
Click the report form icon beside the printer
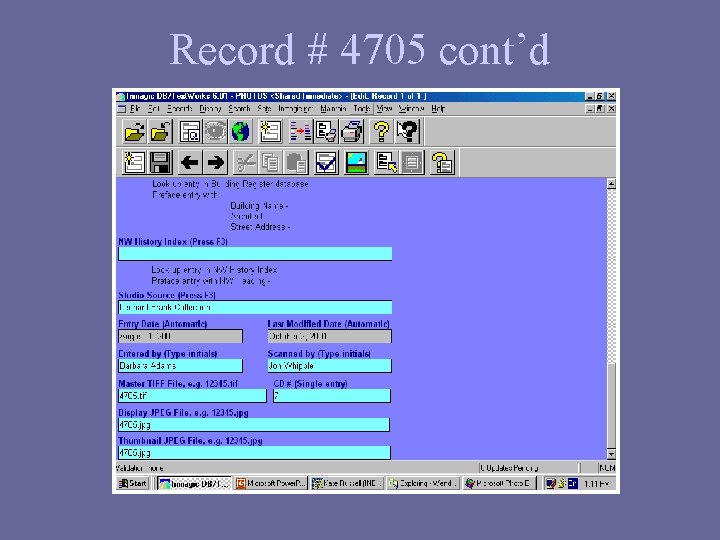326,132
